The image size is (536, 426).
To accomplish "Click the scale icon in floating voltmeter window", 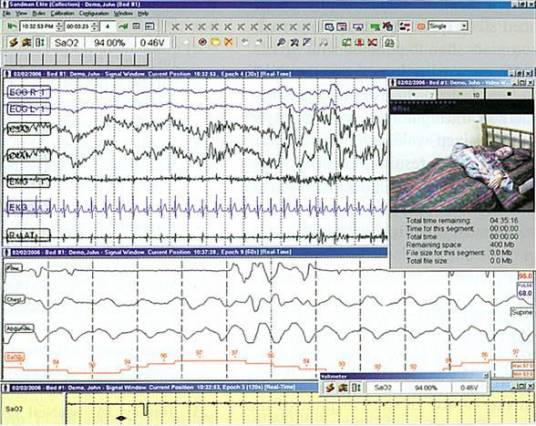I will coord(356,388).
